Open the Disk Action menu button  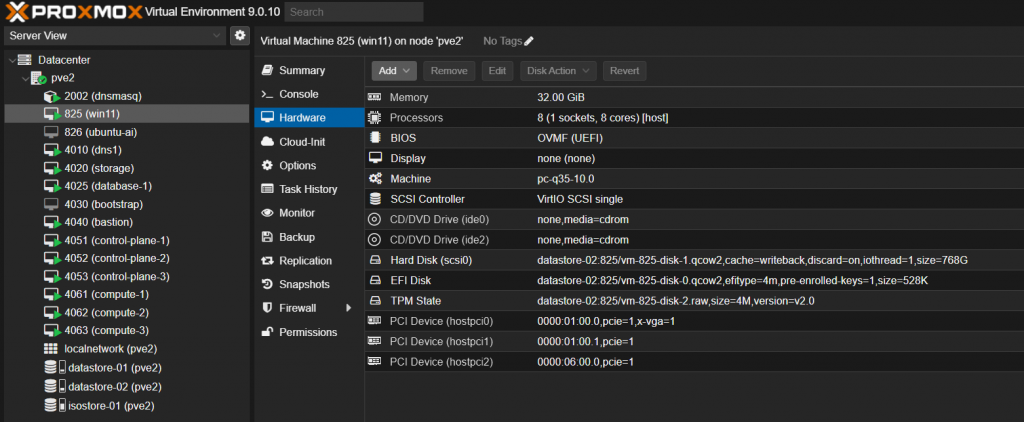click(557, 71)
